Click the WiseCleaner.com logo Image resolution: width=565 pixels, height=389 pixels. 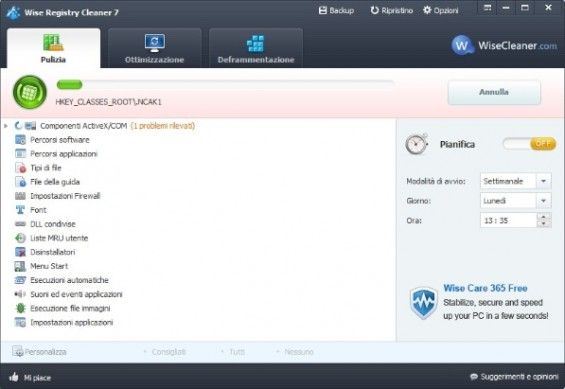tap(504, 45)
